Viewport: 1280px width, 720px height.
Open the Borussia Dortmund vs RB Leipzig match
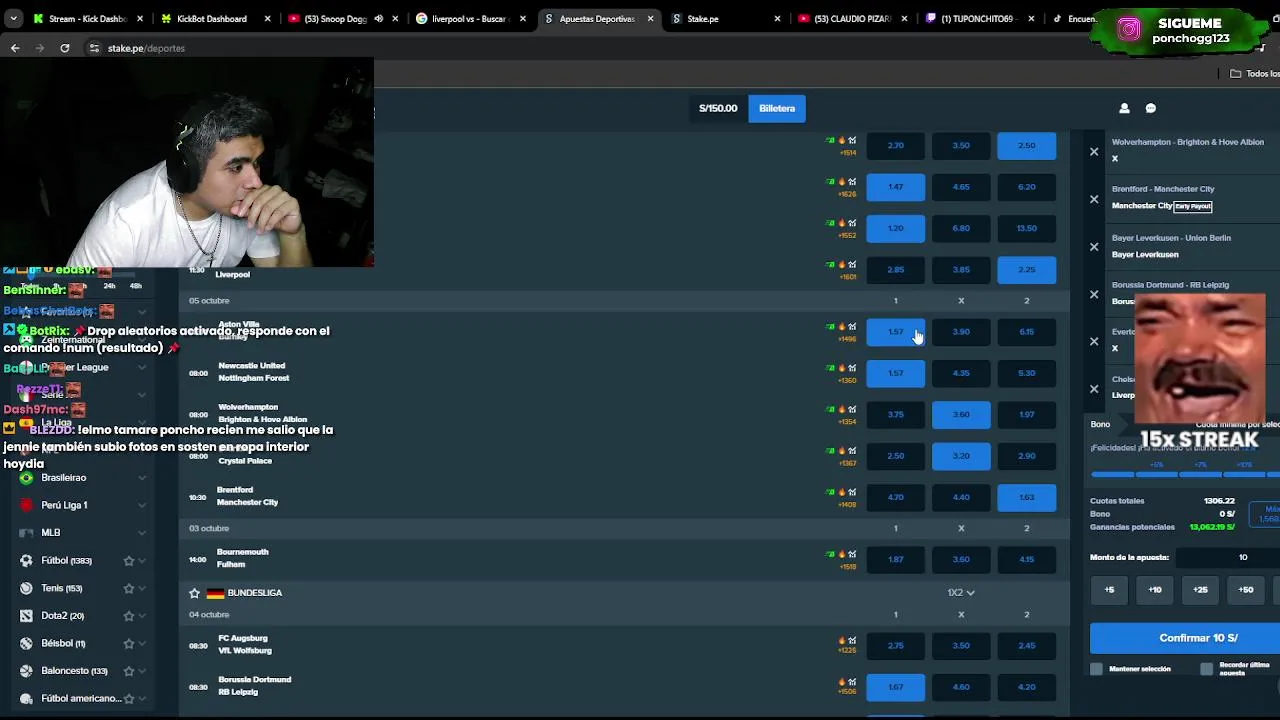254,686
